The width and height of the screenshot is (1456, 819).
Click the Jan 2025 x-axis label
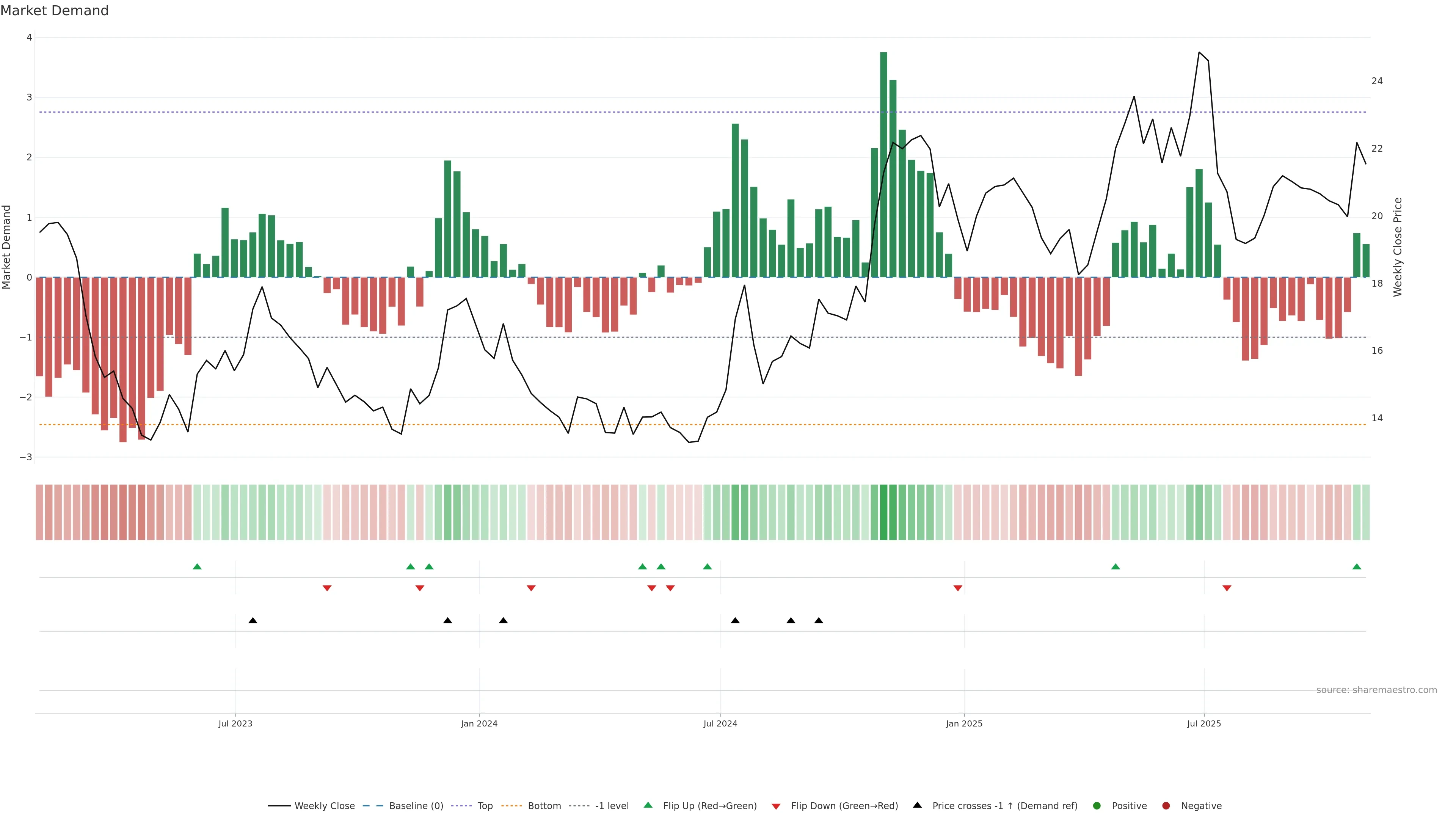click(x=964, y=723)
